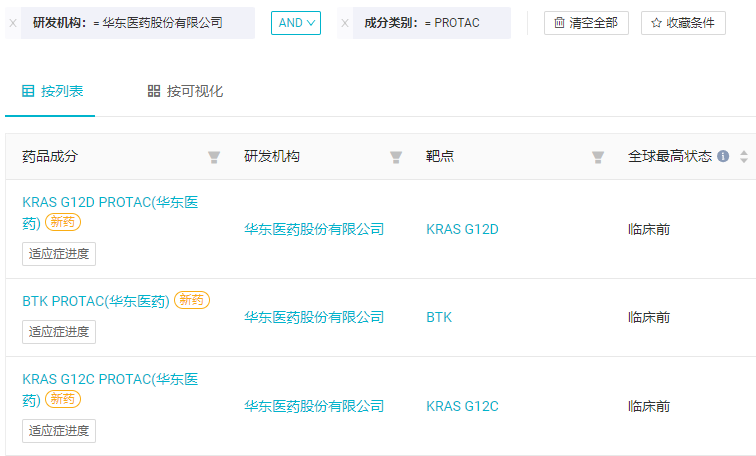Open BTK PROTAC(华东医药) drug link
Viewport: 756px width, 456px height.
point(96,301)
